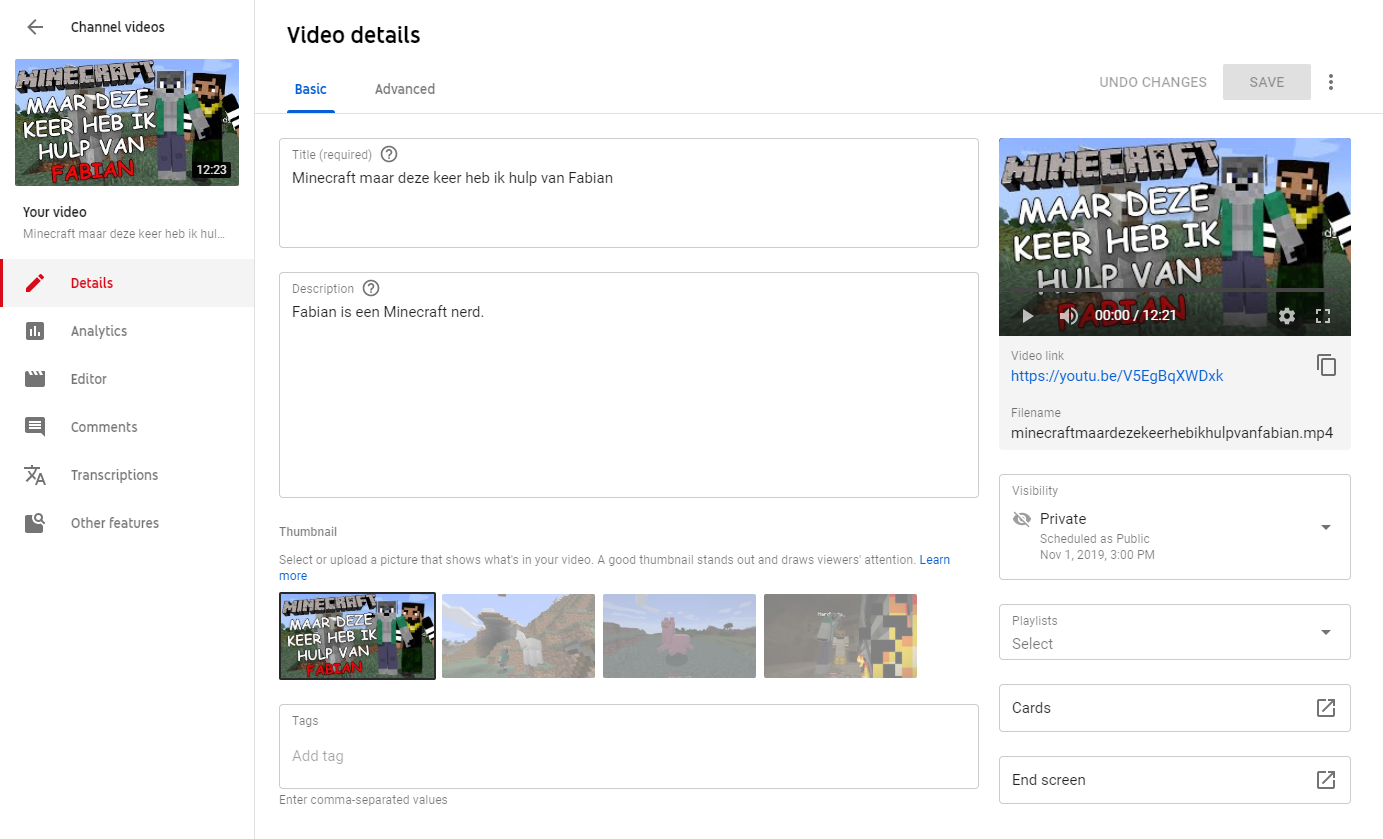Click the UNDO CHANGES button
The height and width of the screenshot is (839, 1383).
click(x=1152, y=82)
